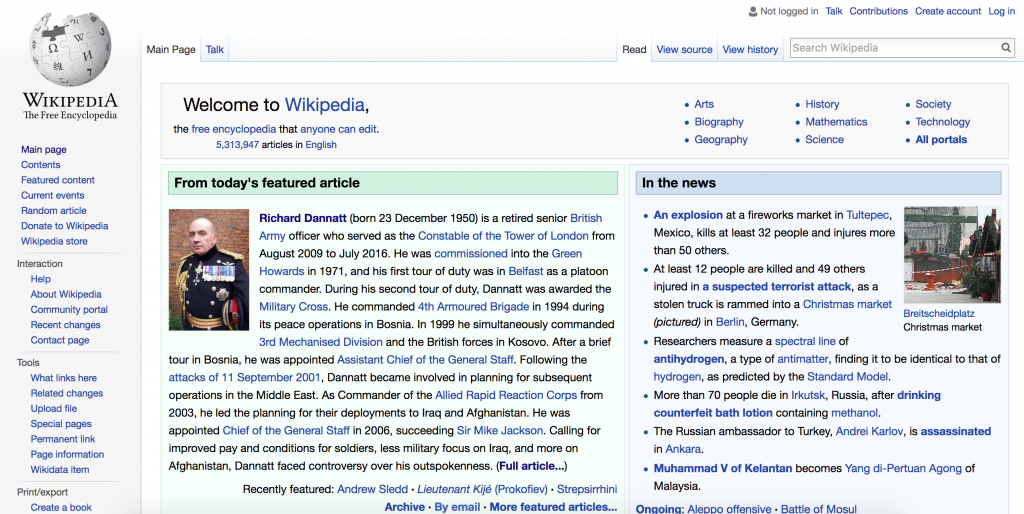Open a suspected terrorist attack link
Image resolution: width=1024 pixels, height=514 pixels.
pyautogui.click(x=777, y=286)
